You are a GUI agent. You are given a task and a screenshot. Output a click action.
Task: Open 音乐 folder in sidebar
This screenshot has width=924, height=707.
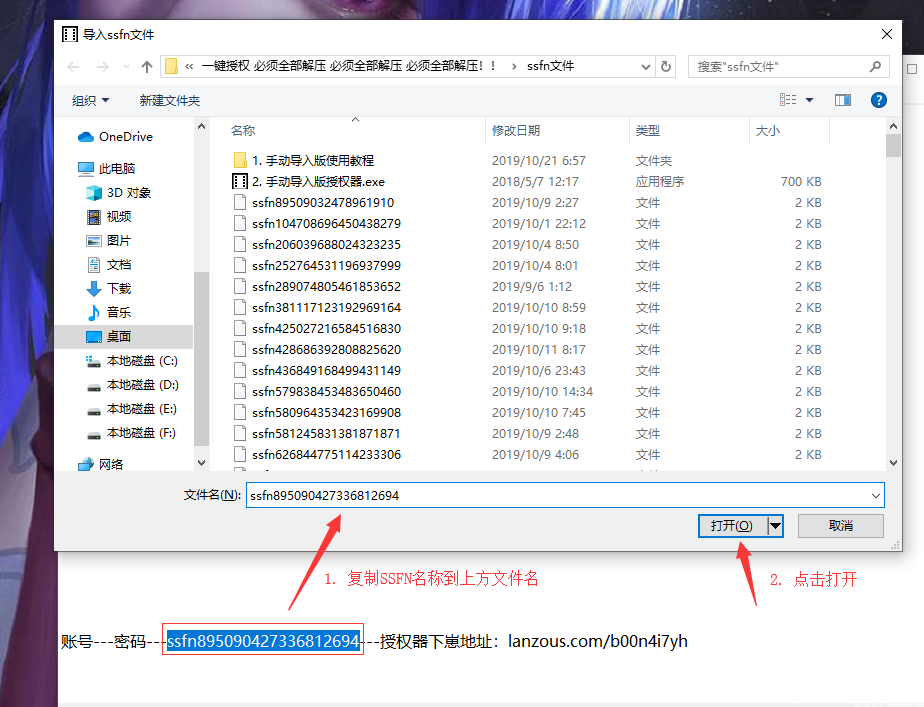109,313
